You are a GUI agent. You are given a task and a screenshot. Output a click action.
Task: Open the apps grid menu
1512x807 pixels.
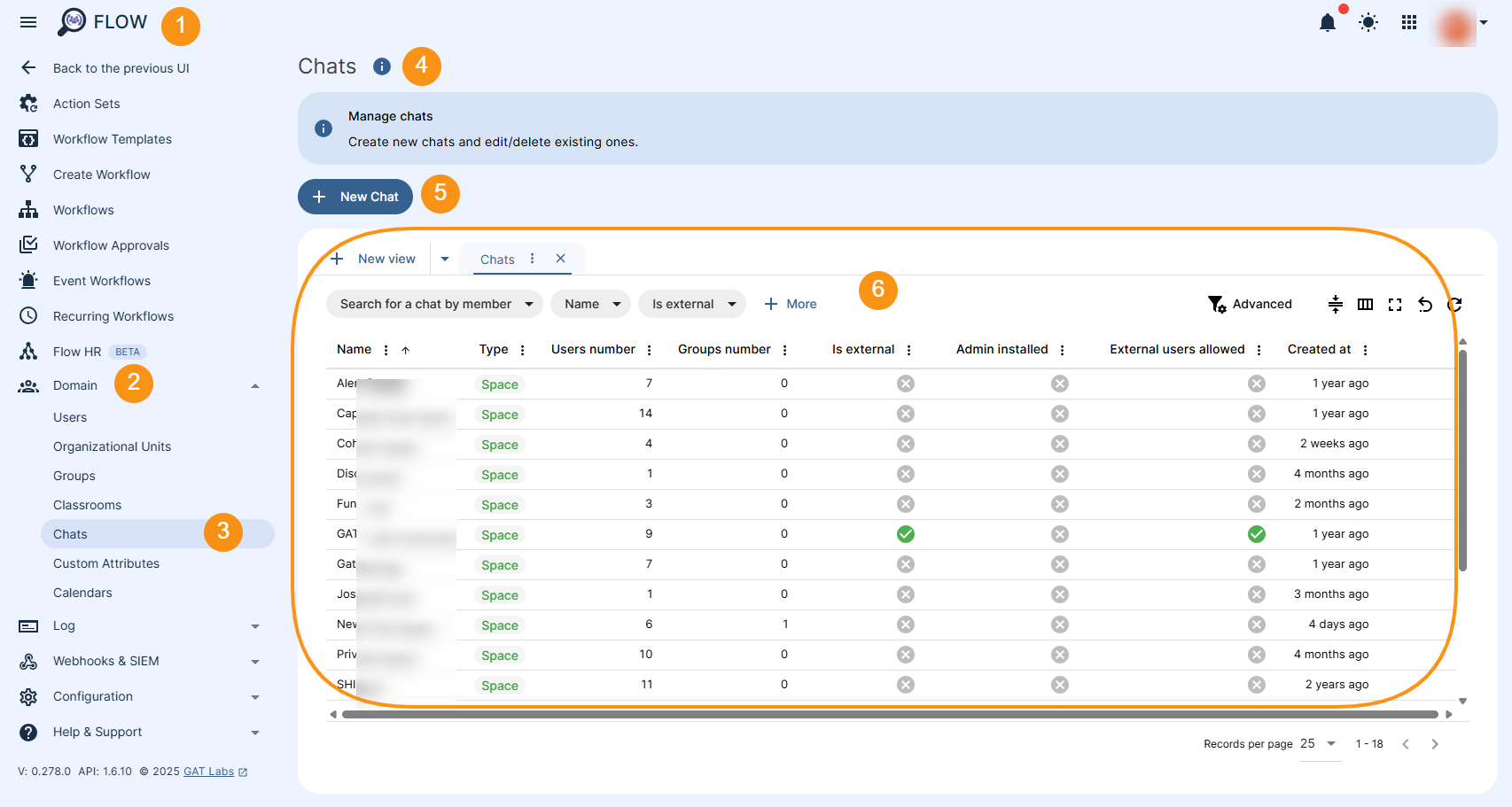click(1408, 23)
